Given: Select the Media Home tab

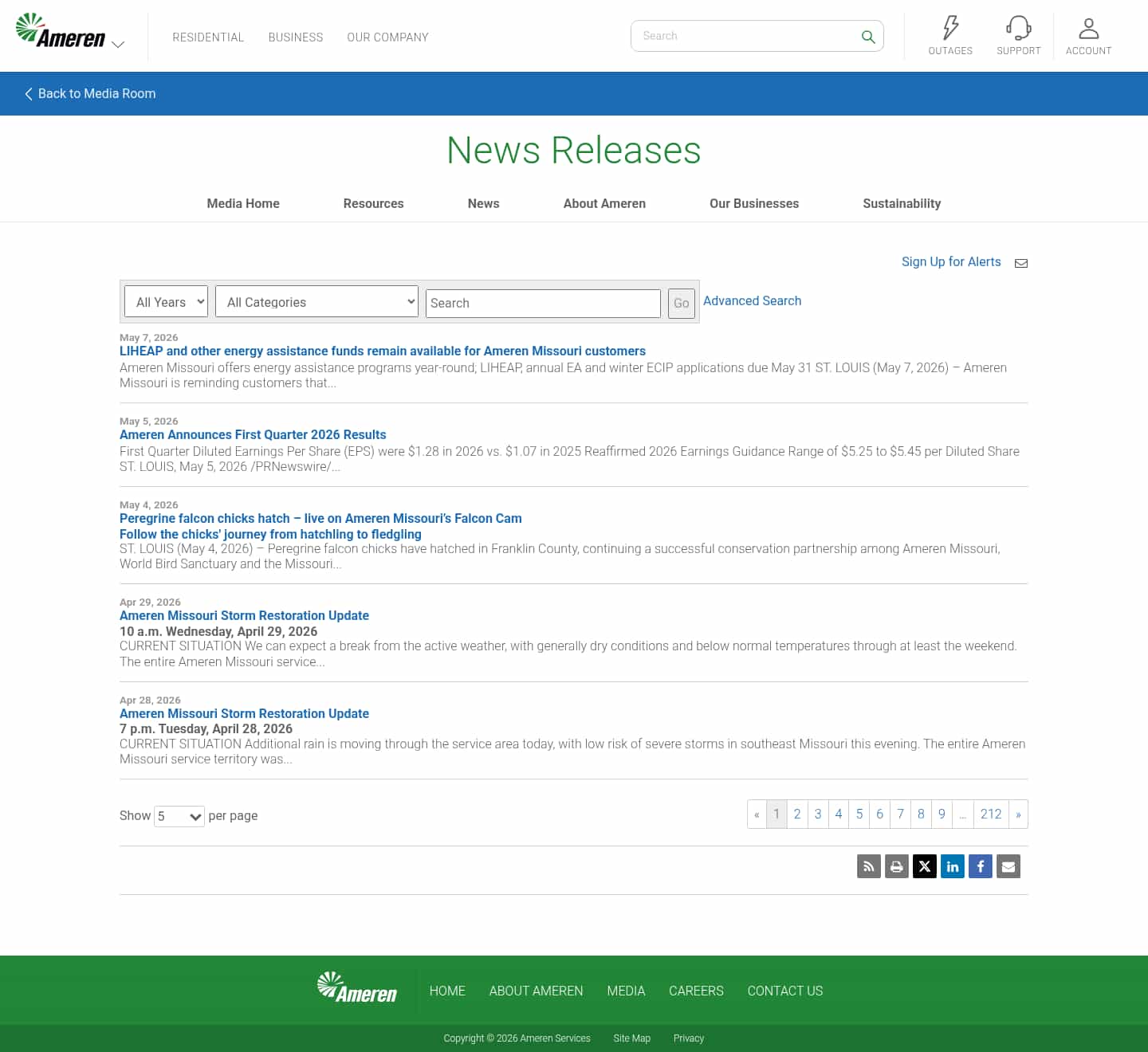Looking at the screenshot, I should coord(243,204).
